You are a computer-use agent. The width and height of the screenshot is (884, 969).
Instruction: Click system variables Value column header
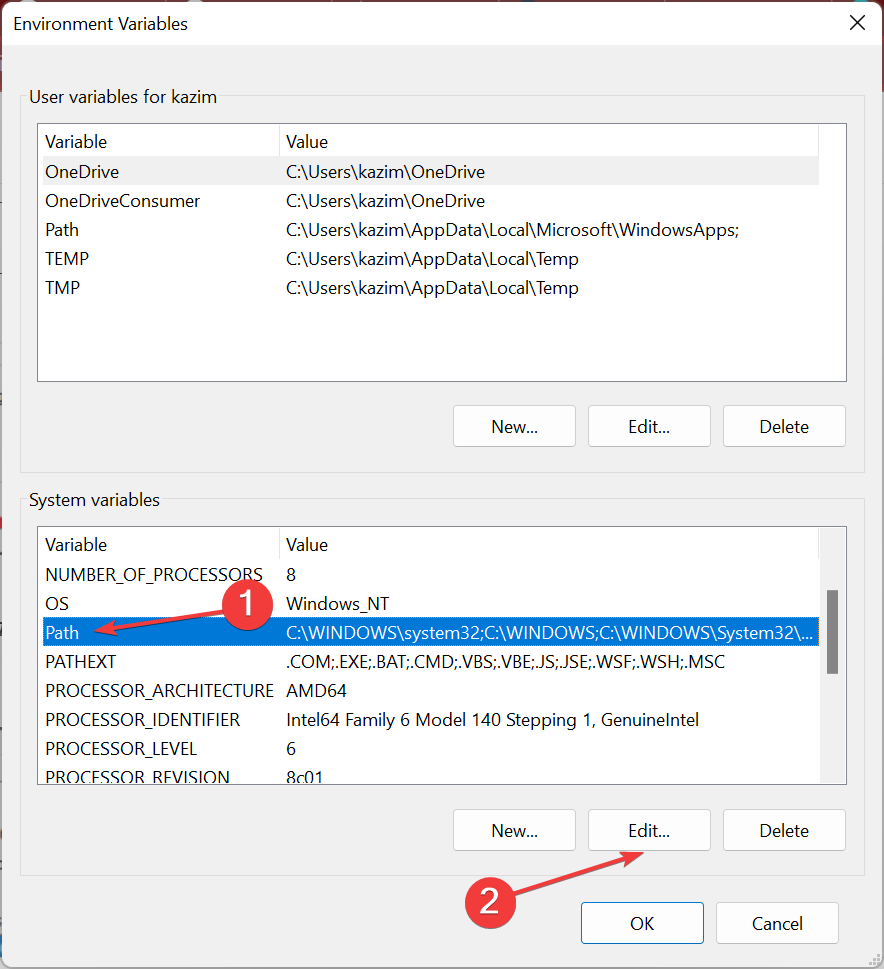click(549, 544)
